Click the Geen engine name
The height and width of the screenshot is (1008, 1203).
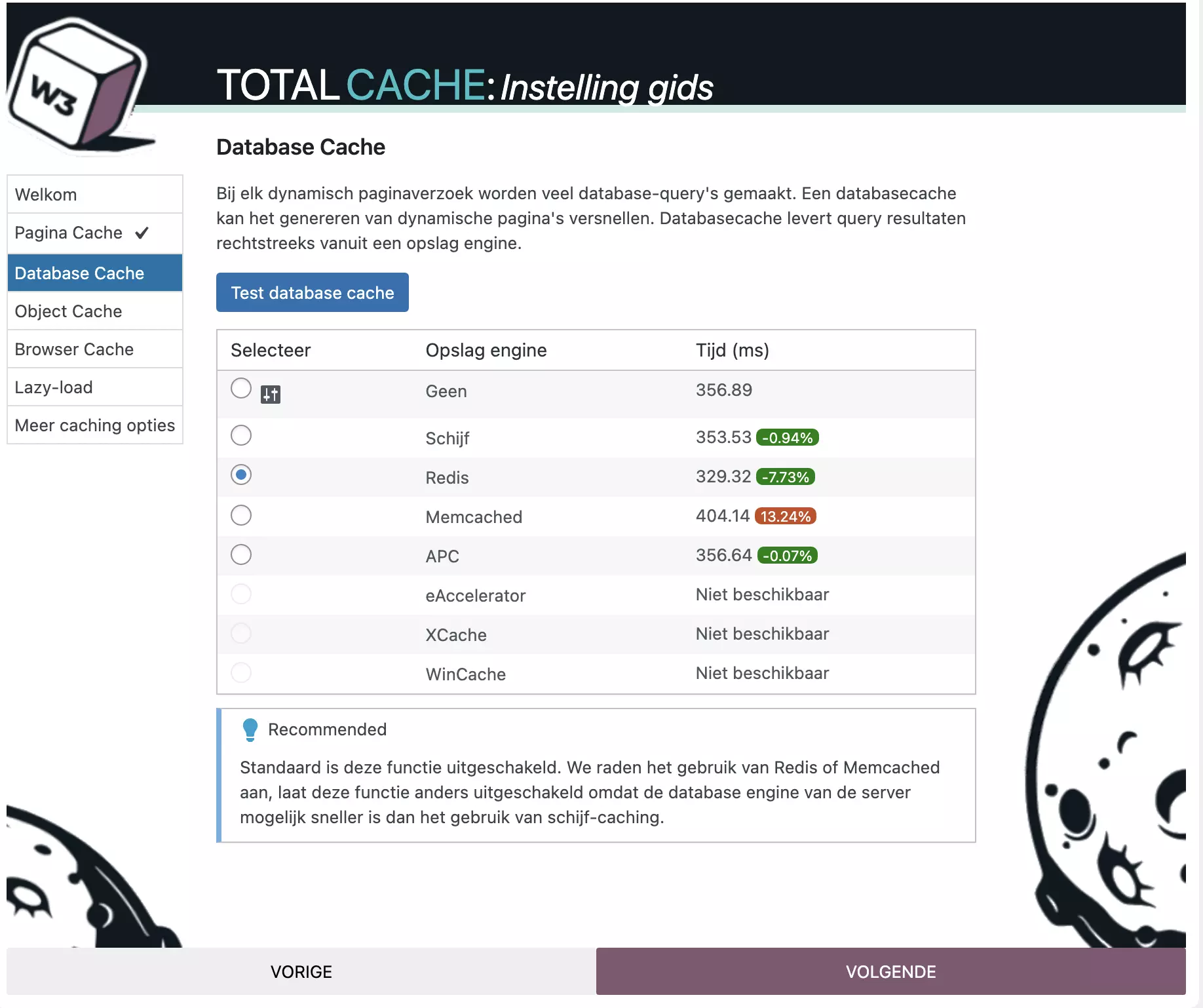point(446,391)
